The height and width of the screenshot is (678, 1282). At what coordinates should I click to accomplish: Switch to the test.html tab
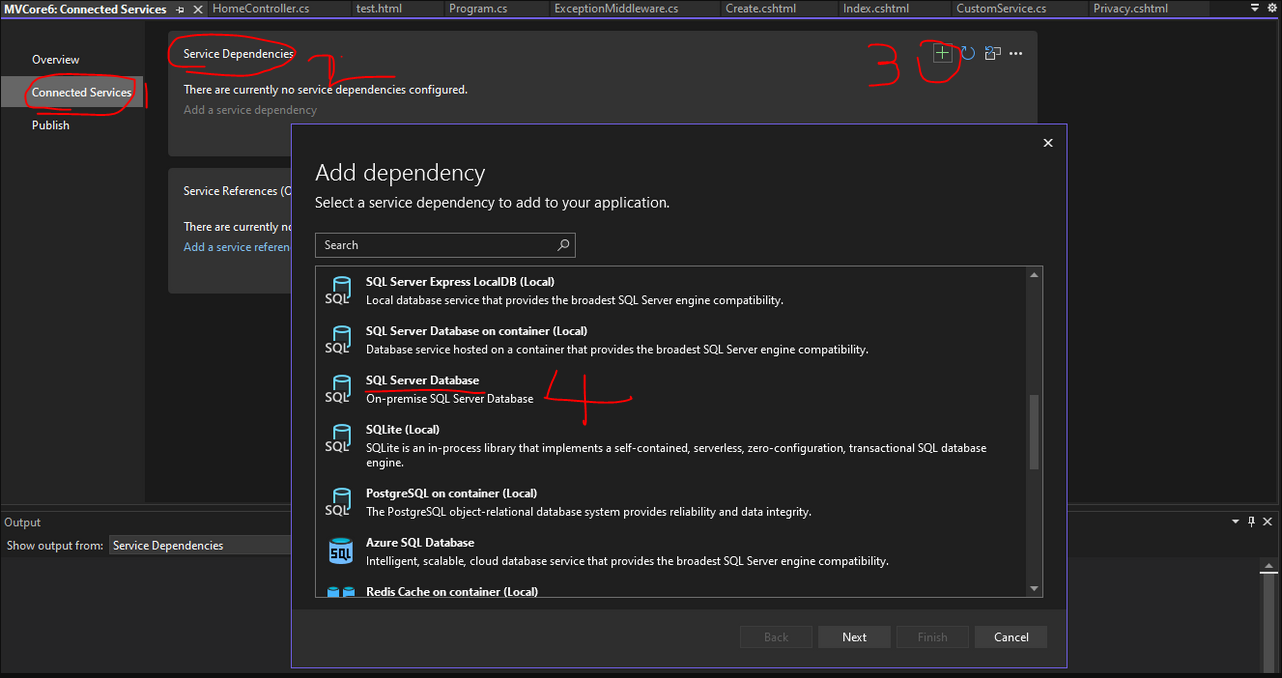(x=379, y=8)
